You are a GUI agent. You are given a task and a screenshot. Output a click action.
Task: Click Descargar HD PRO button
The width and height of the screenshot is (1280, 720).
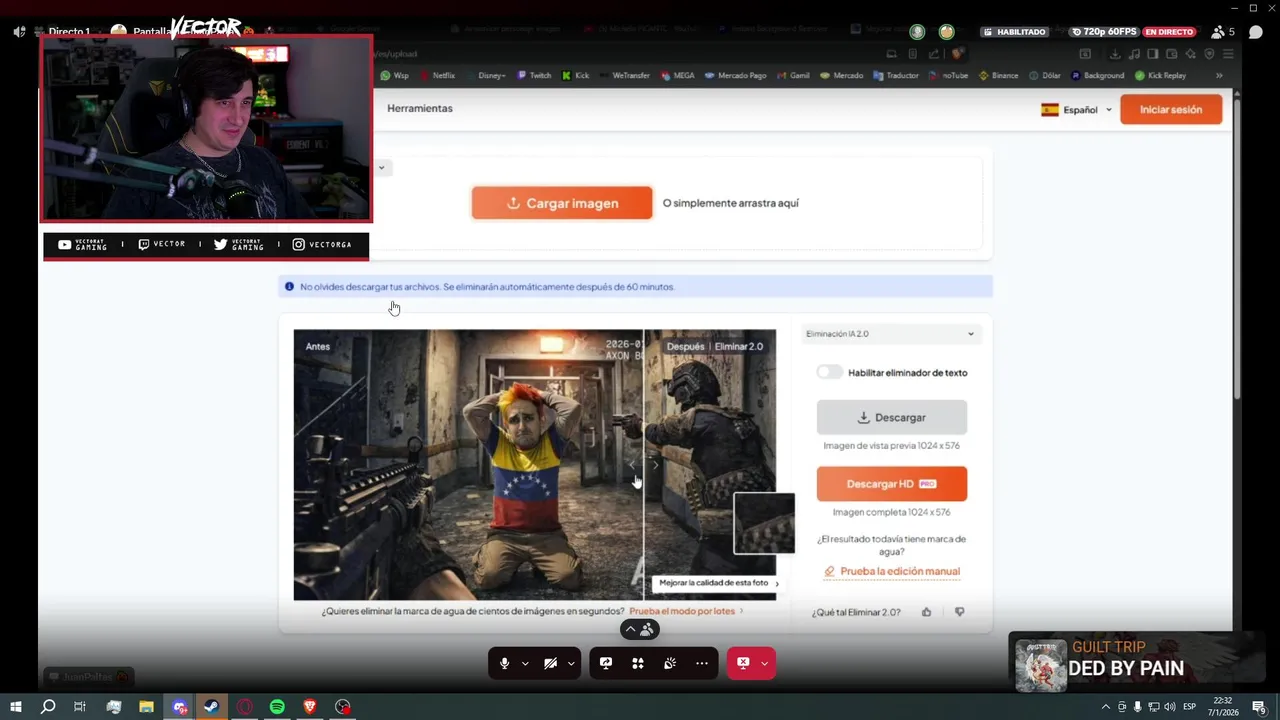point(892,484)
